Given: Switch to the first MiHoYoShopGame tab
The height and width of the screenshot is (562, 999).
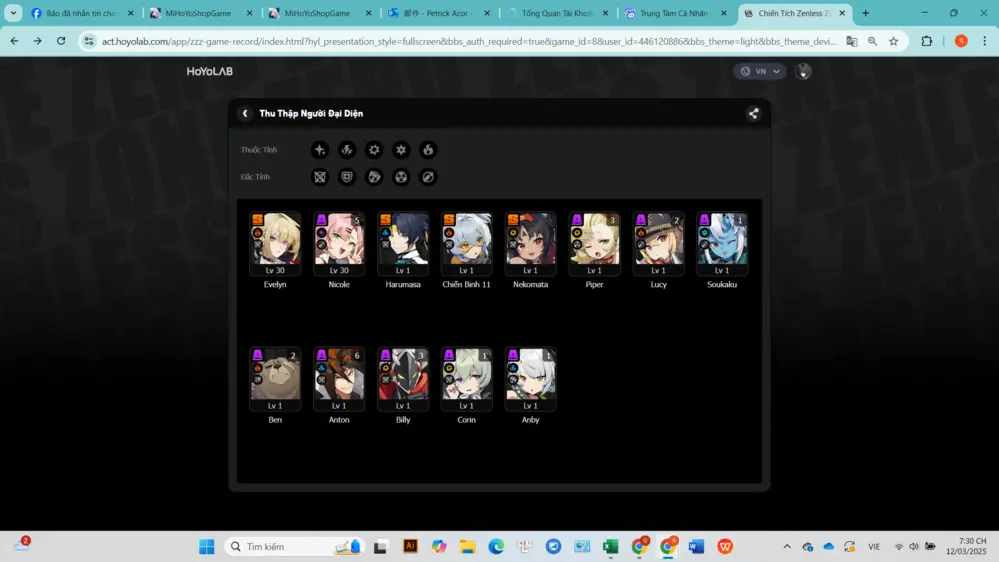Looking at the screenshot, I should [201, 13].
